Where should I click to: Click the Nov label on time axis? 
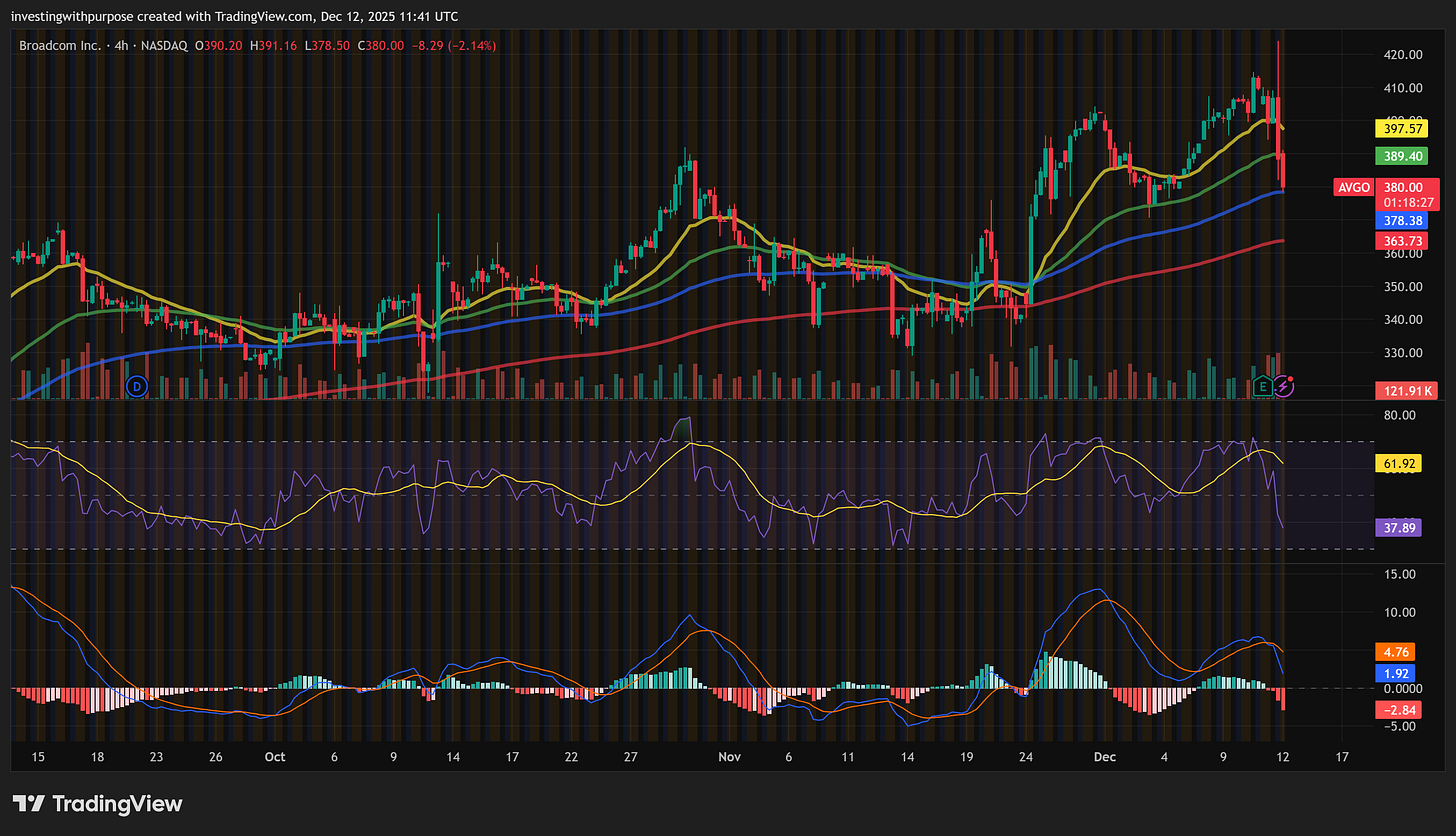point(731,757)
